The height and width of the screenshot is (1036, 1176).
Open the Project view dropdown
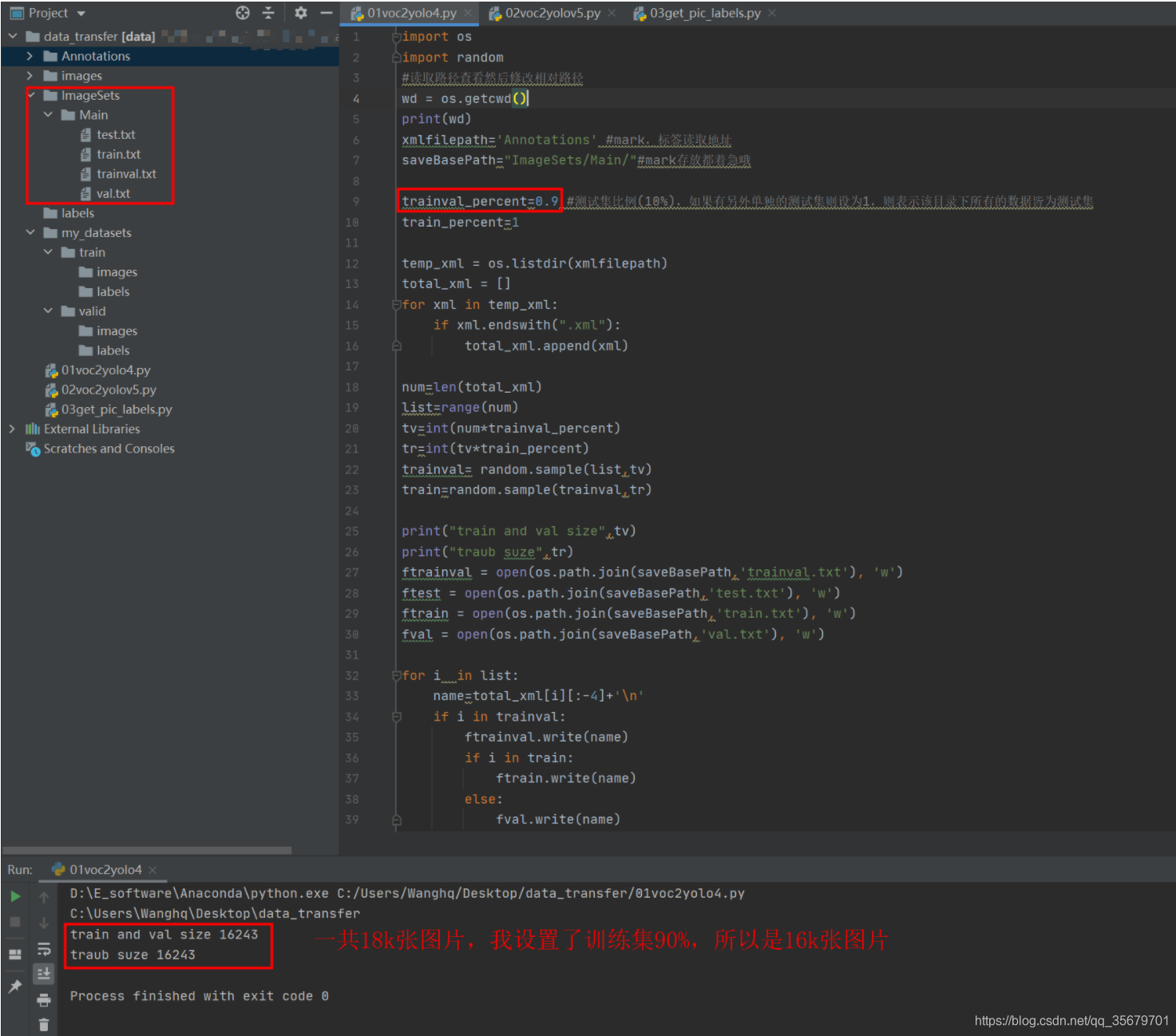(81, 14)
